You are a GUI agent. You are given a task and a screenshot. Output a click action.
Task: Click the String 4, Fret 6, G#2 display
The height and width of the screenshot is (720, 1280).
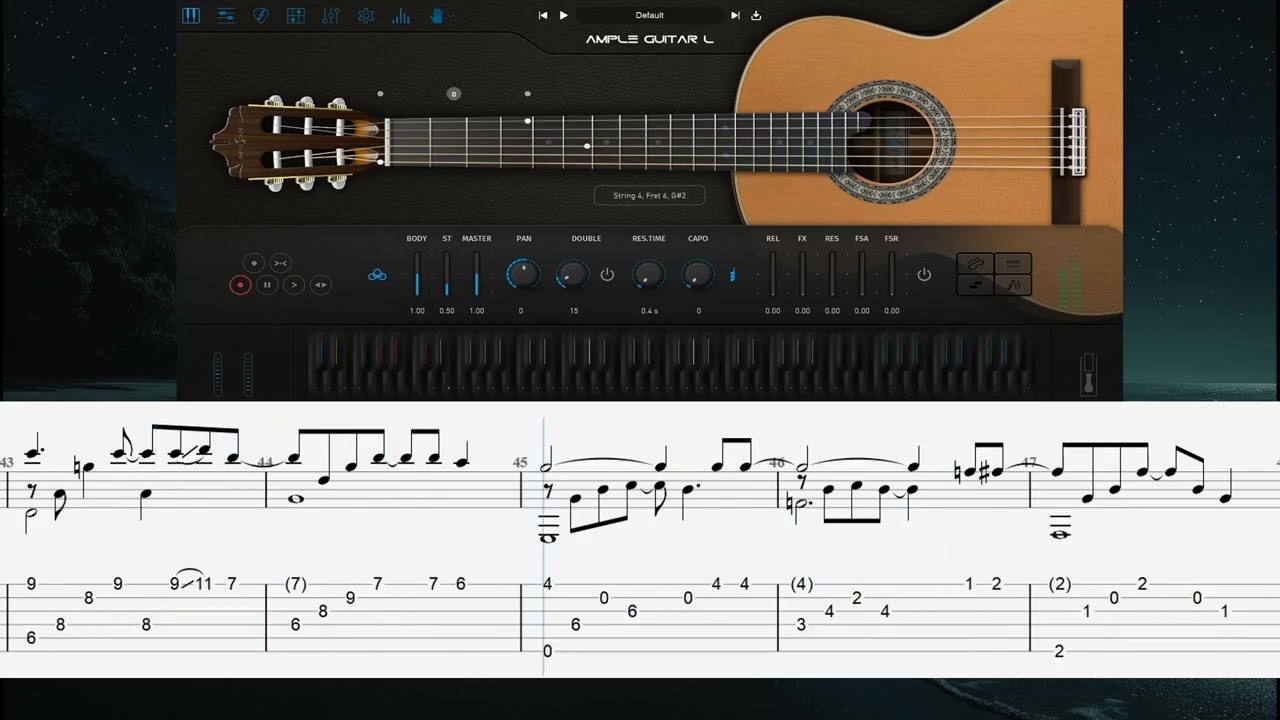649,196
